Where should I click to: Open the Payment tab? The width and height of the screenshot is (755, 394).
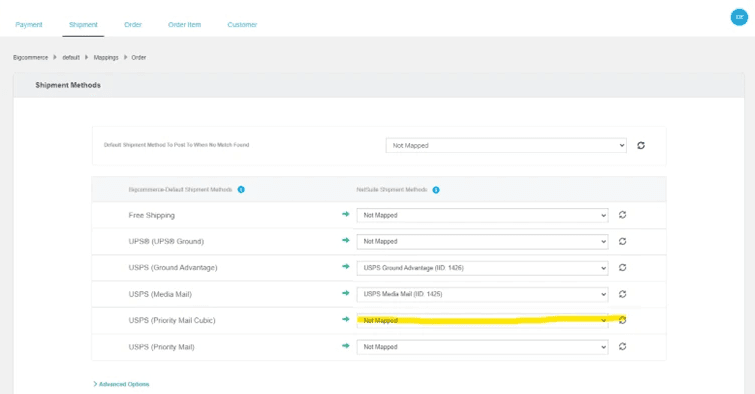click(29, 25)
